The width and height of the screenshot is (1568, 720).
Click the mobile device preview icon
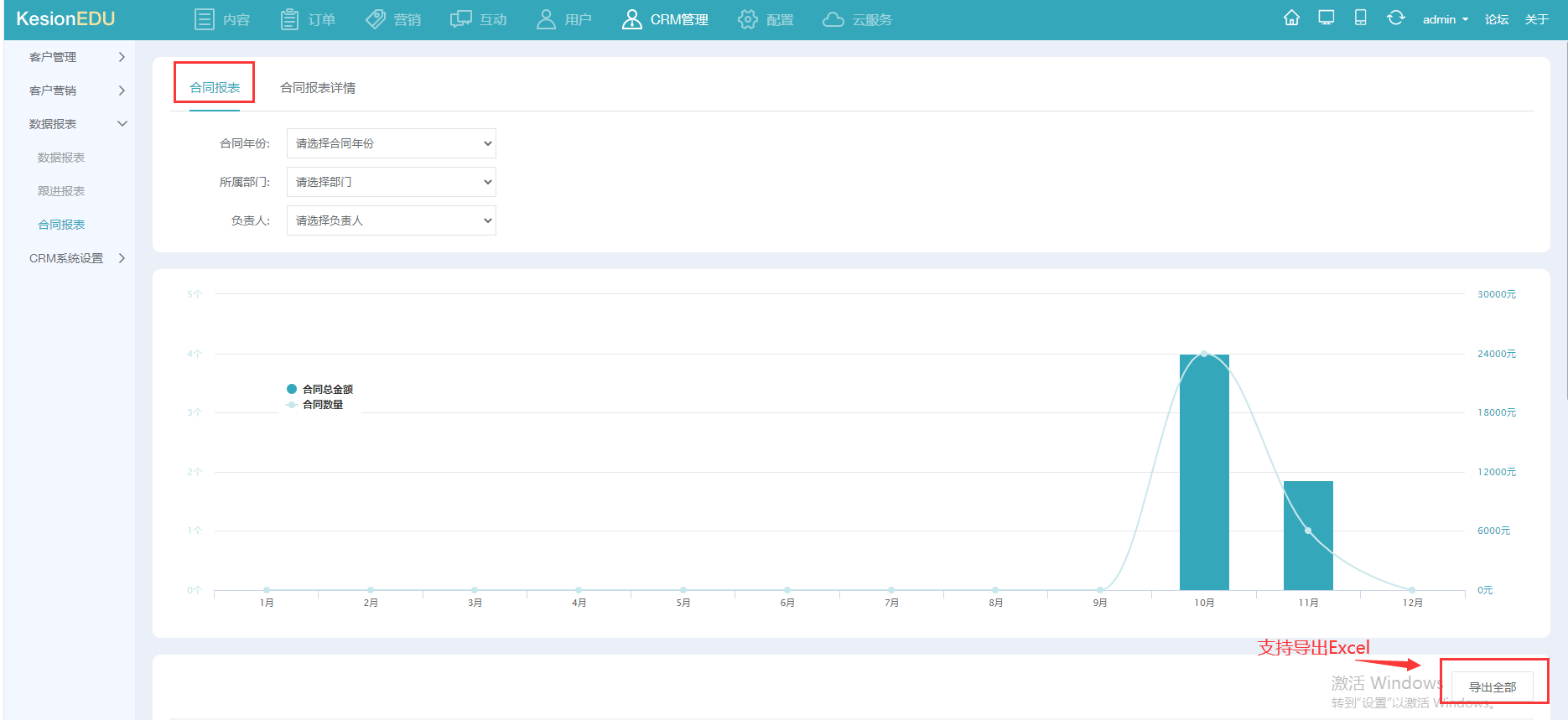(x=1361, y=18)
